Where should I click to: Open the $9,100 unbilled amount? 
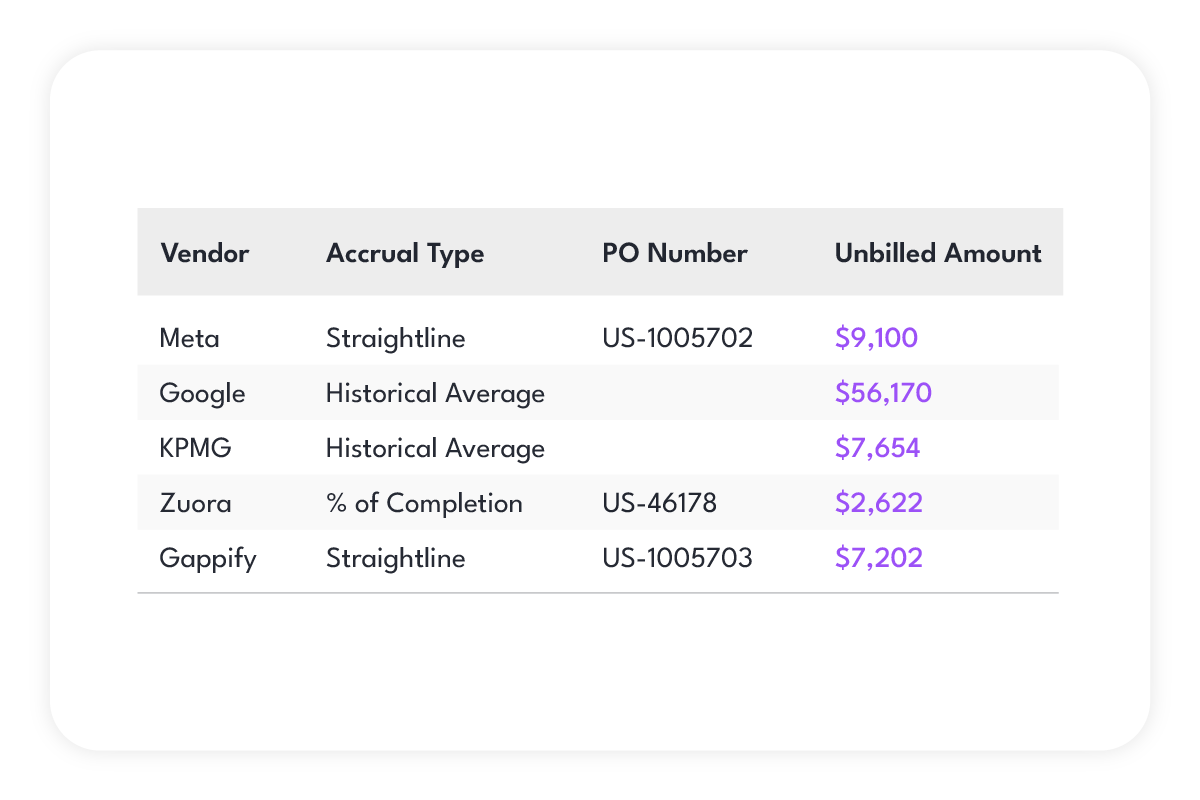pos(876,338)
